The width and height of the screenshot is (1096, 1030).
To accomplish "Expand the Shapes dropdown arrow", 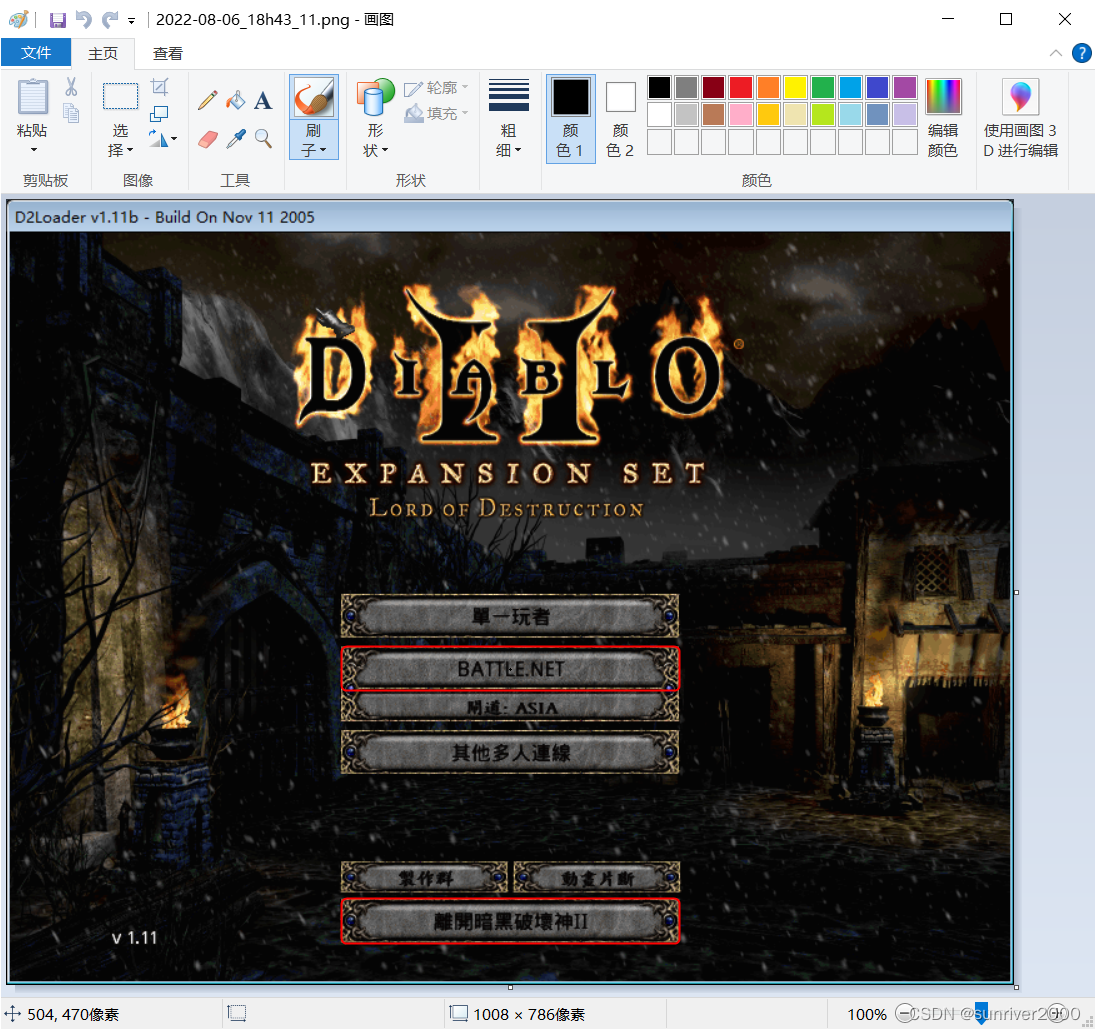I will 384,150.
